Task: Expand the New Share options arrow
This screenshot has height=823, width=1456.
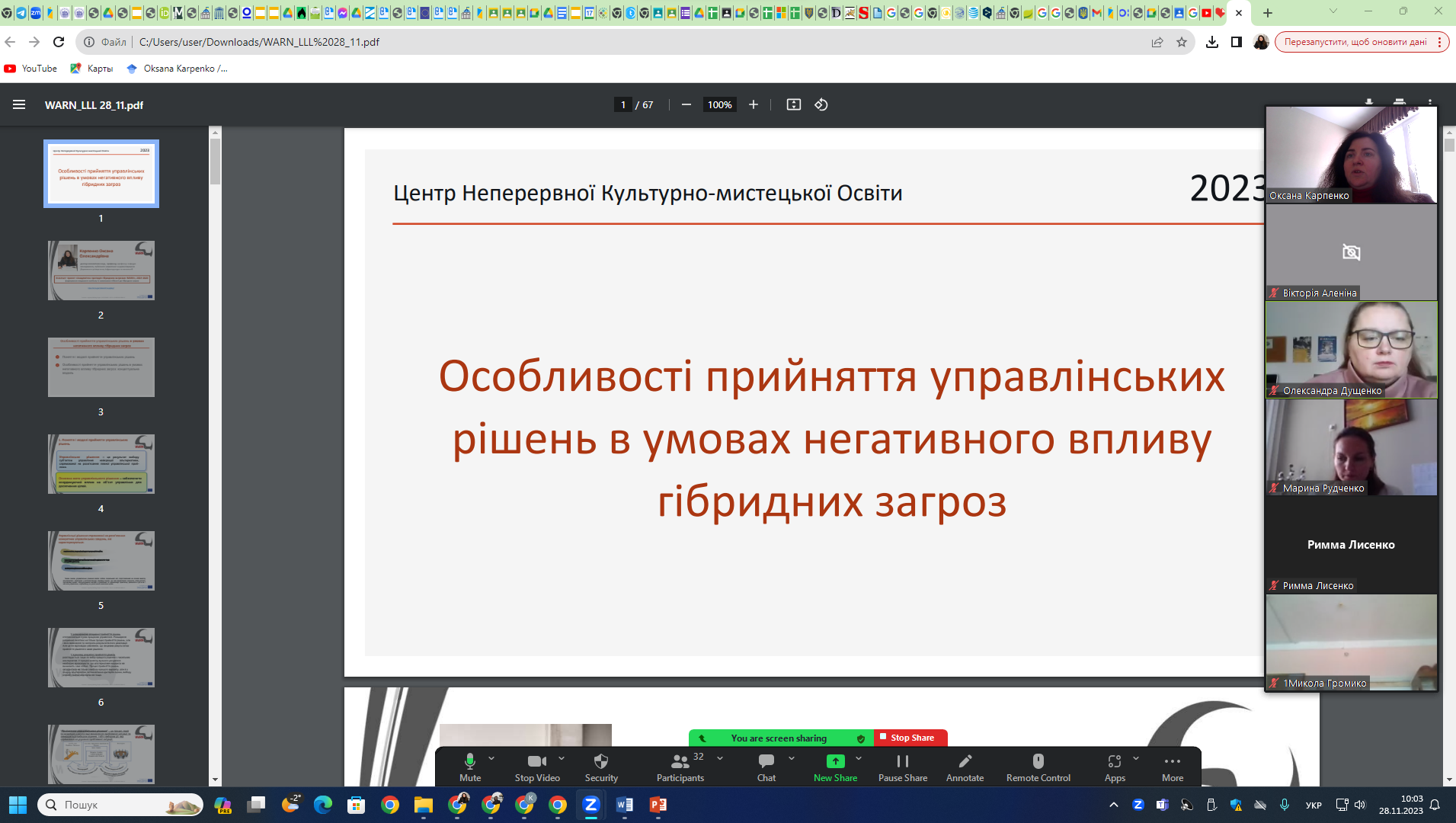Action: (859, 758)
